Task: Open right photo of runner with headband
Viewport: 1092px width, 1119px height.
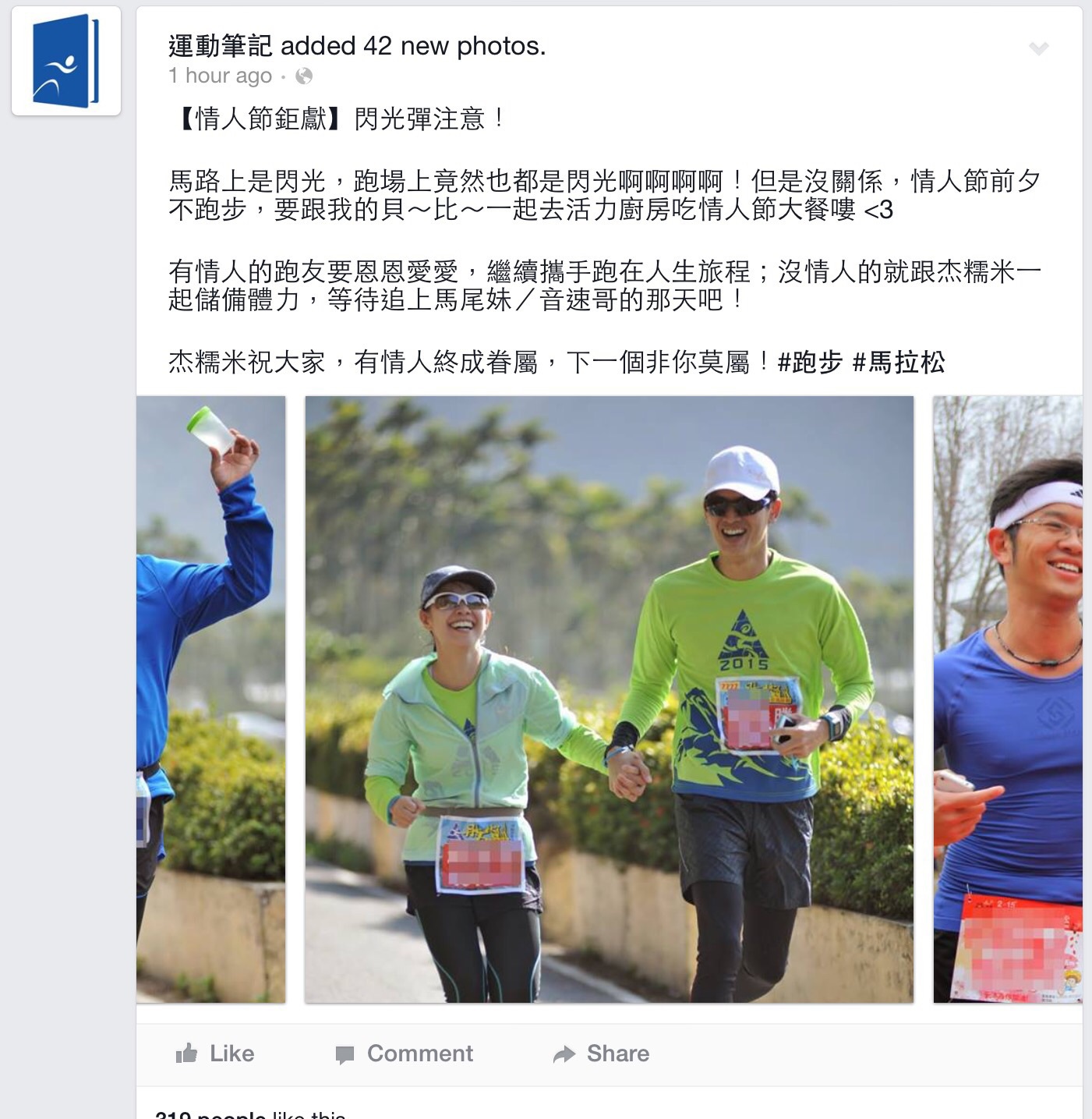Action: click(1008, 699)
